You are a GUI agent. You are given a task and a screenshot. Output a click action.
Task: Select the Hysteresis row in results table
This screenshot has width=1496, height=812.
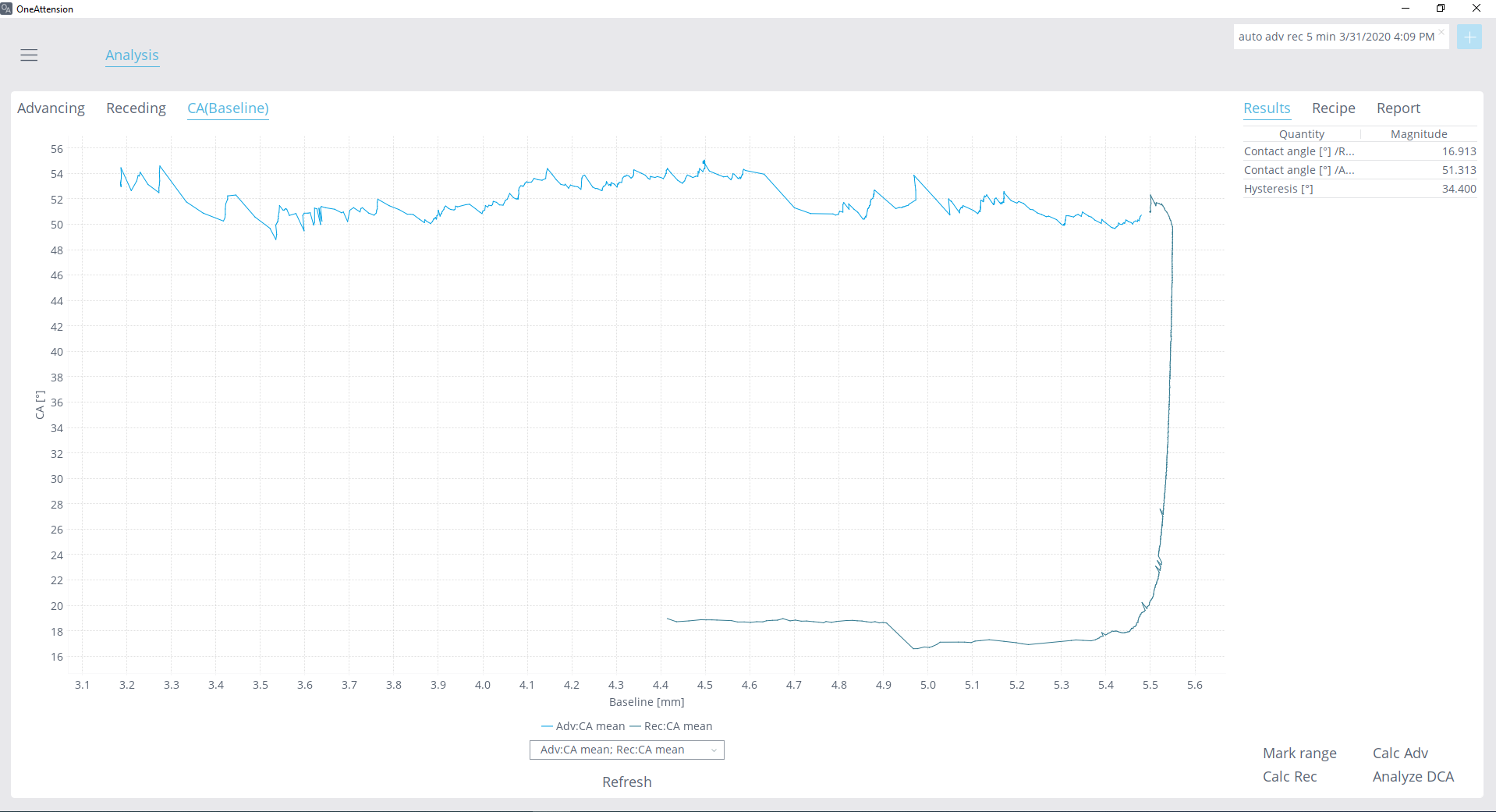click(x=1359, y=189)
